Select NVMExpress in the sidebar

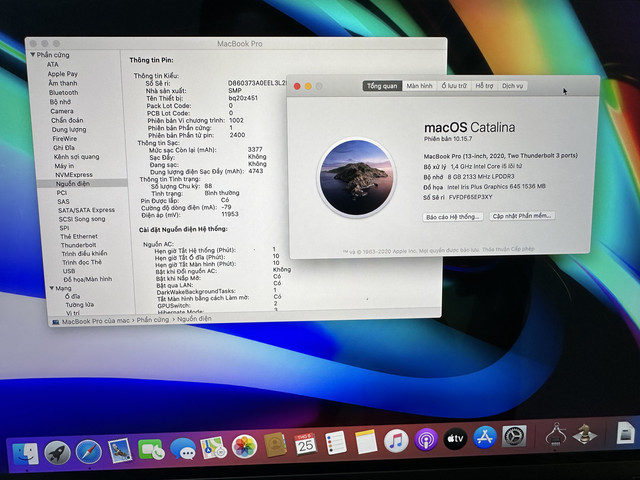pos(74,175)
